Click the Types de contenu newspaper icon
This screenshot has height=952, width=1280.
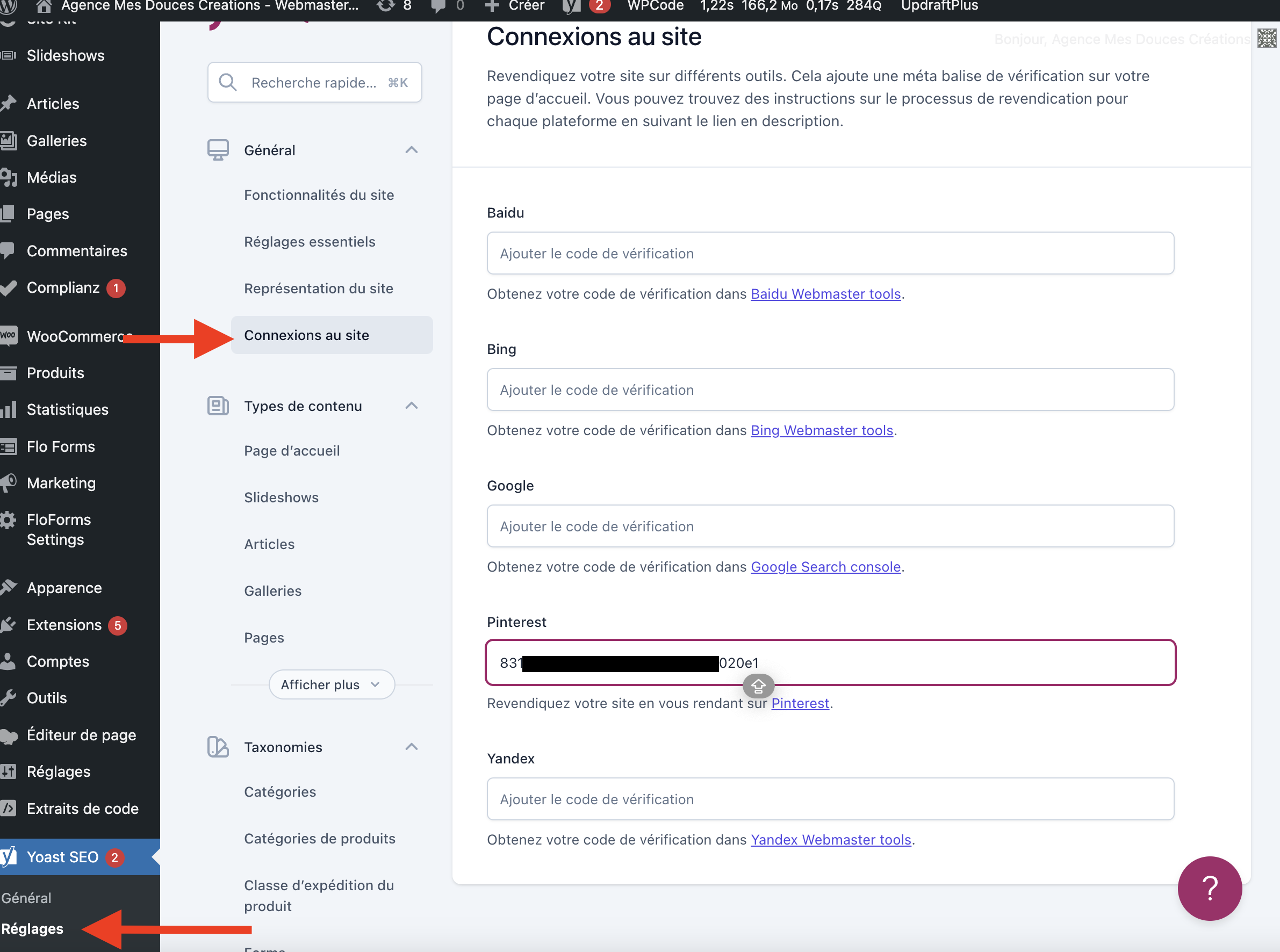(x=218, y=406)
